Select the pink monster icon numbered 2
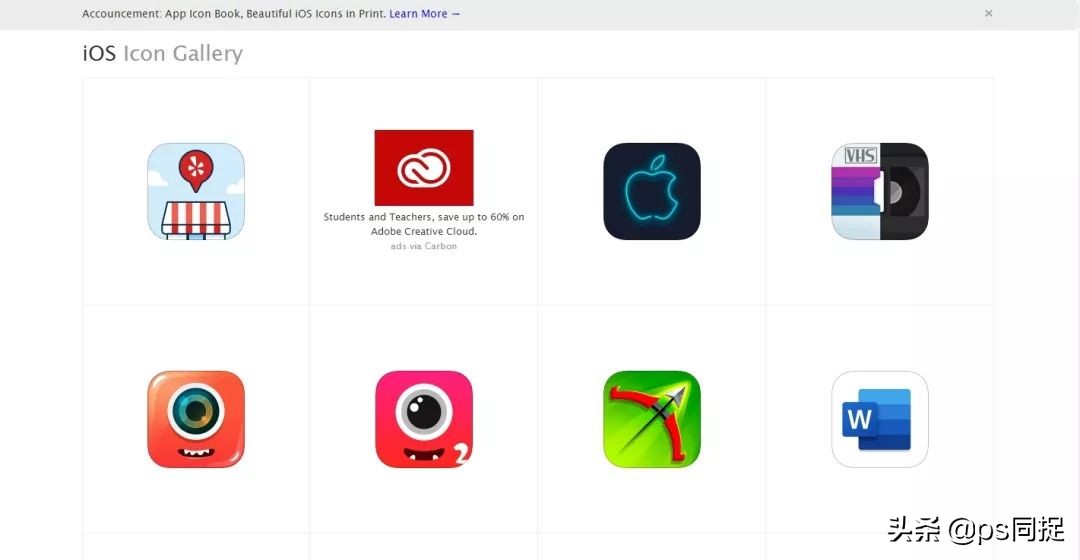Screen dimensions: 1080x560 tap(424, 419)
